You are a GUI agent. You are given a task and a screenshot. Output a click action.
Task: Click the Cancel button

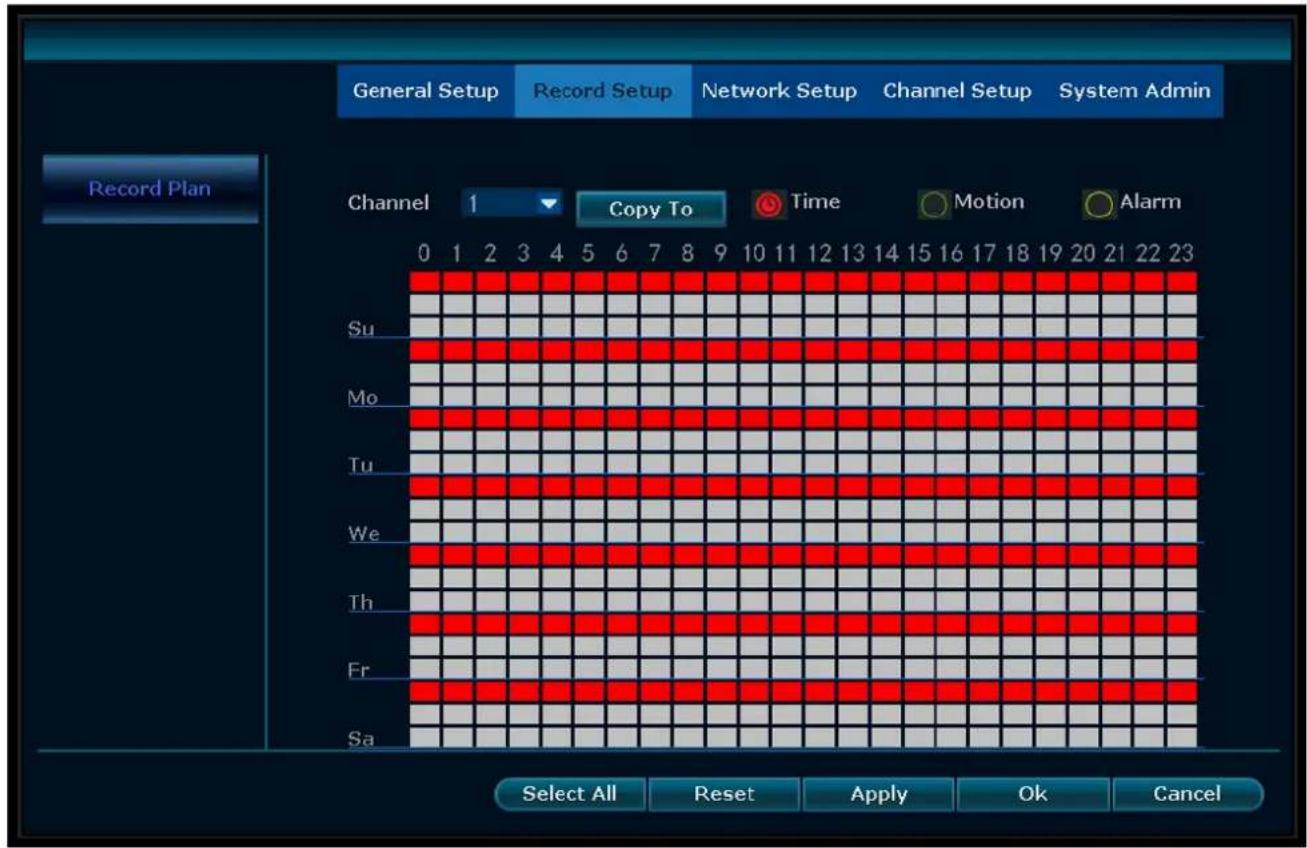click(1187, 794)
